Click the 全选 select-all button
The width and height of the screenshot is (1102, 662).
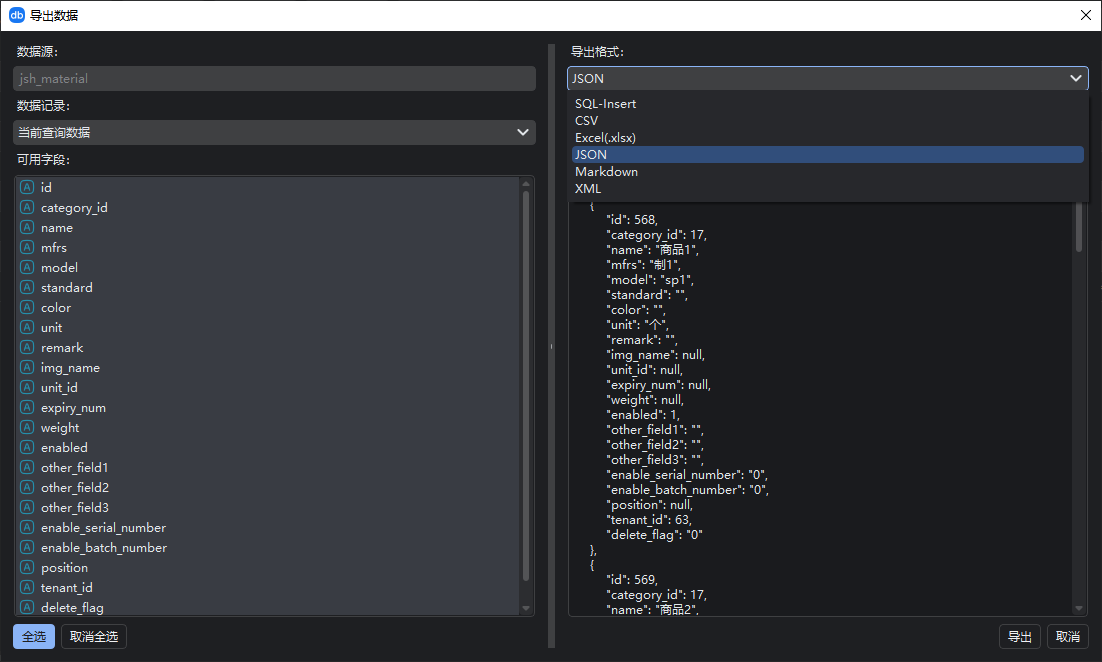[34, 637]
